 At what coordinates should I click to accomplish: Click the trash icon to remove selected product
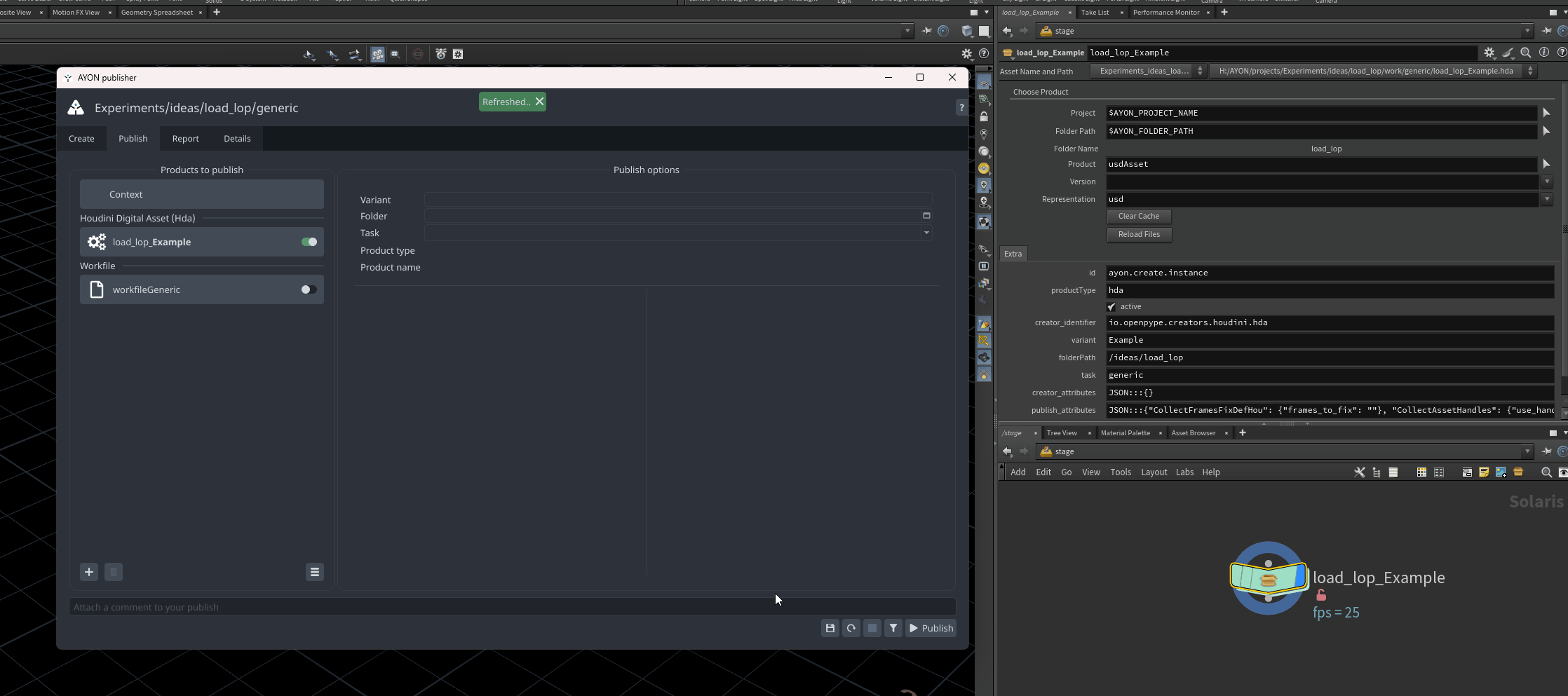coord(114,572)
